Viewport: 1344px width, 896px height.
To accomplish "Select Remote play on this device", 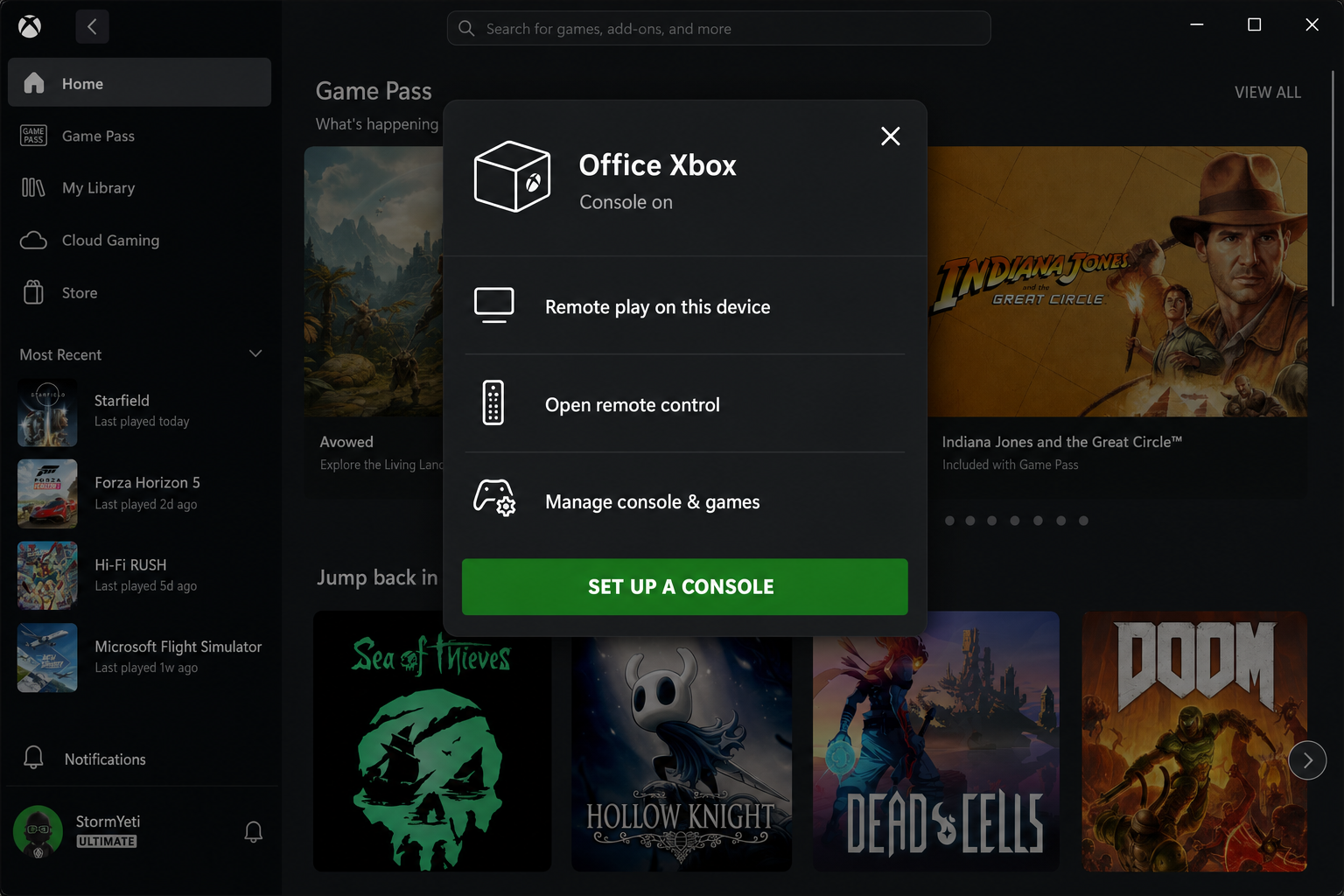I will click(x=684, y=306).
